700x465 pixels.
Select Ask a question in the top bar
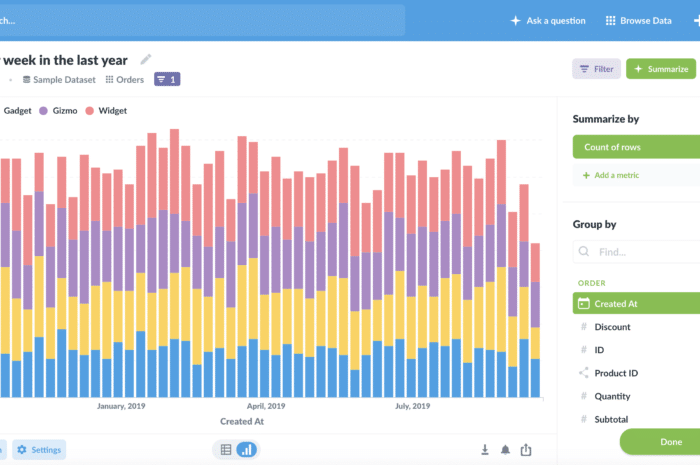tap(548, 20)
